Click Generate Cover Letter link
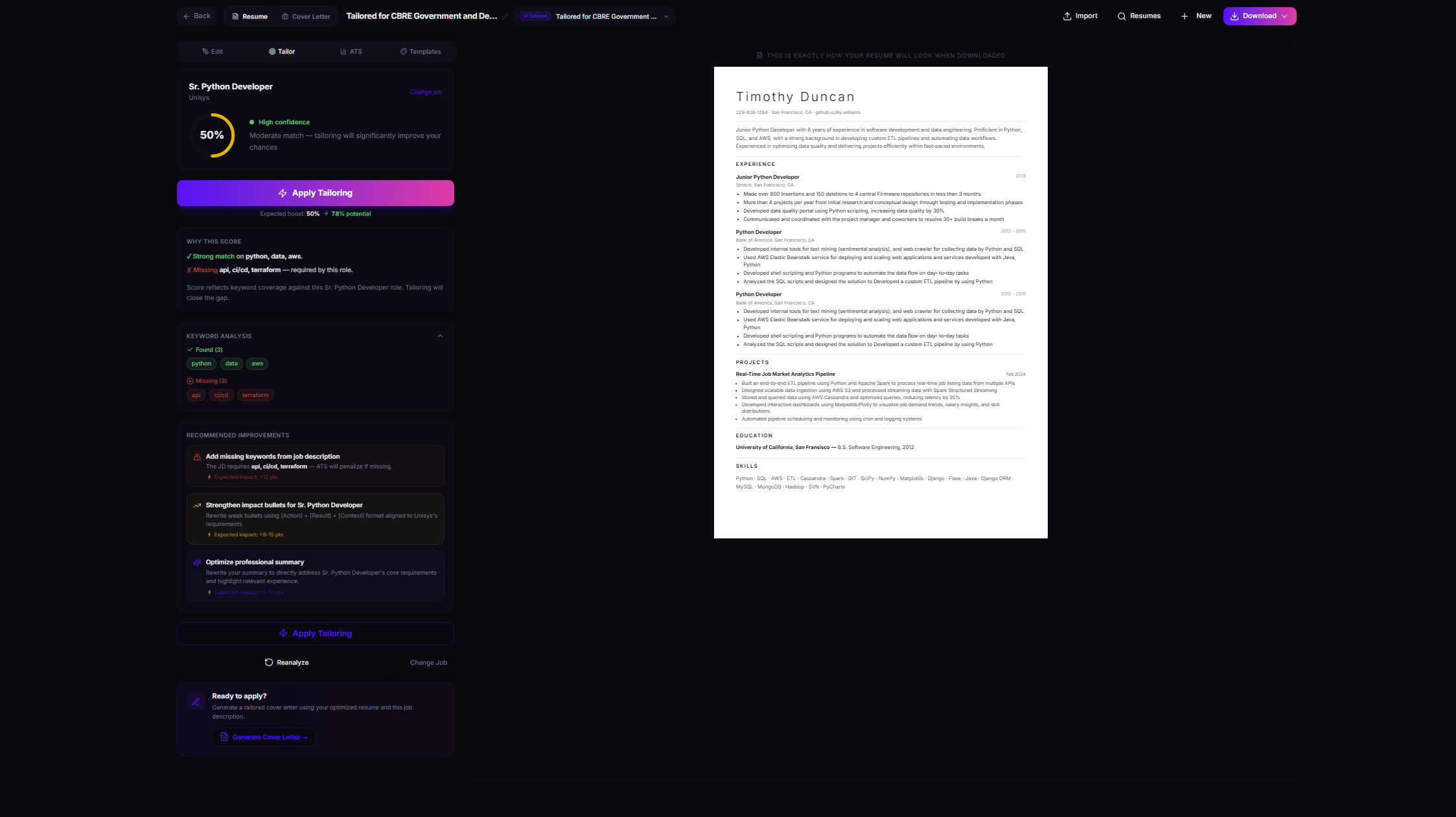 tap(264, 737)
